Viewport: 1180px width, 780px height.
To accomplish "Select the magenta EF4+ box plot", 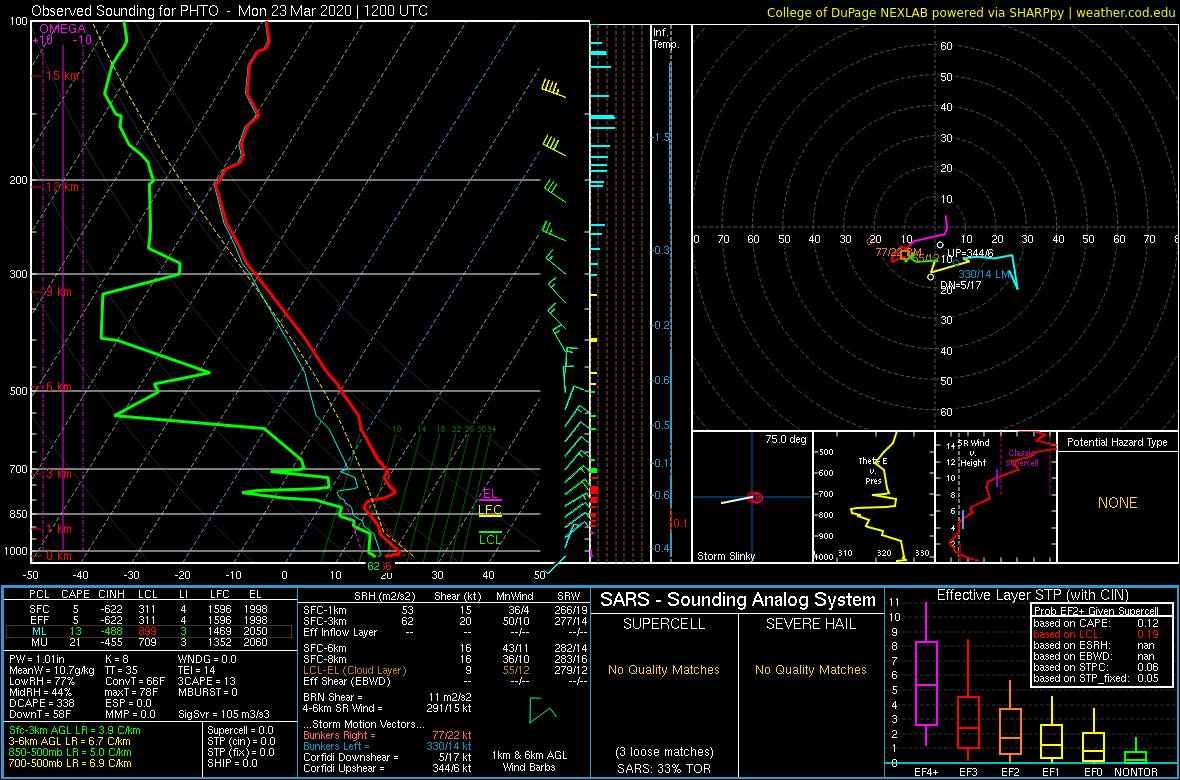I will [926, 674].
